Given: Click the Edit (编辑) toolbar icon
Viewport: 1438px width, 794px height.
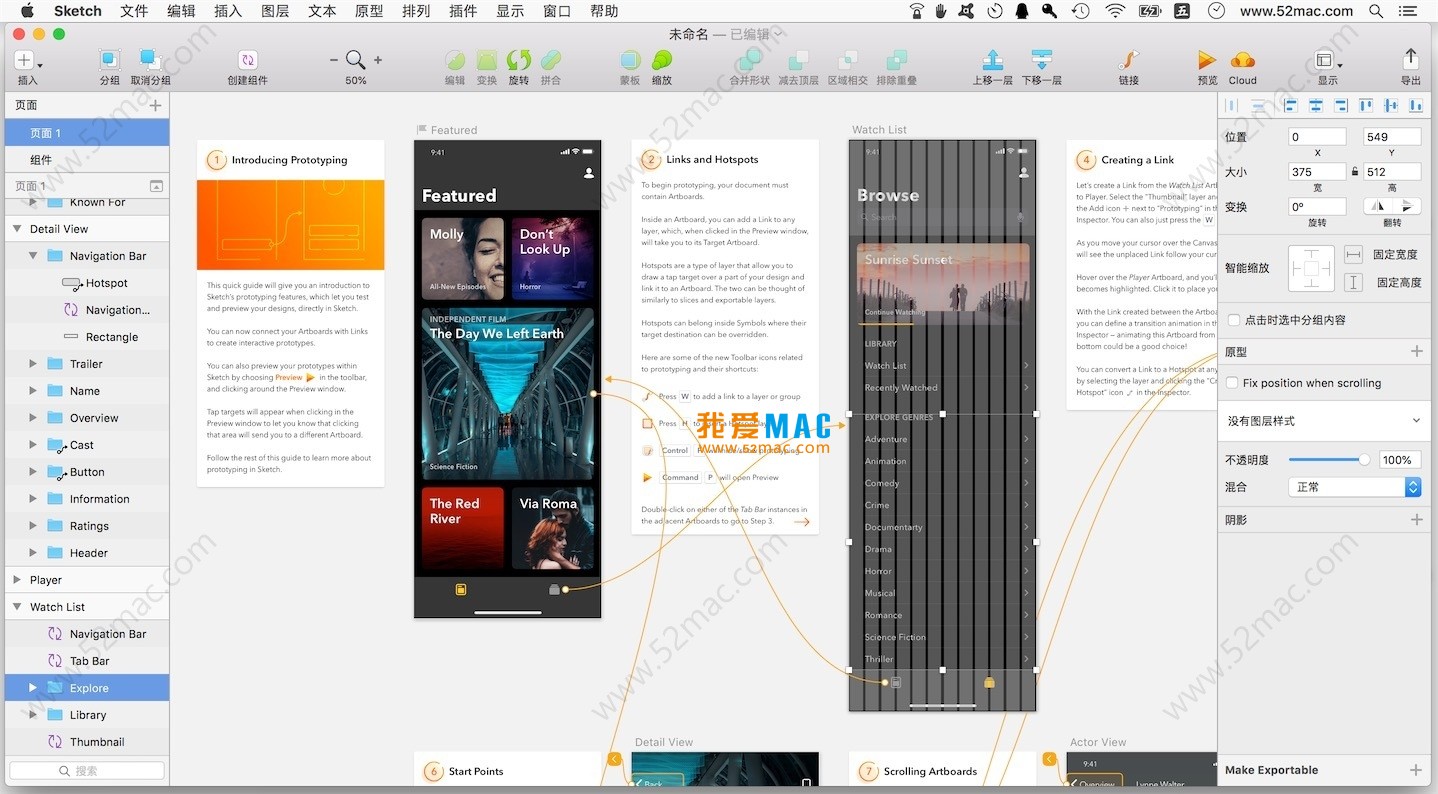Looking at the screenshot, I should coord(455,61).
